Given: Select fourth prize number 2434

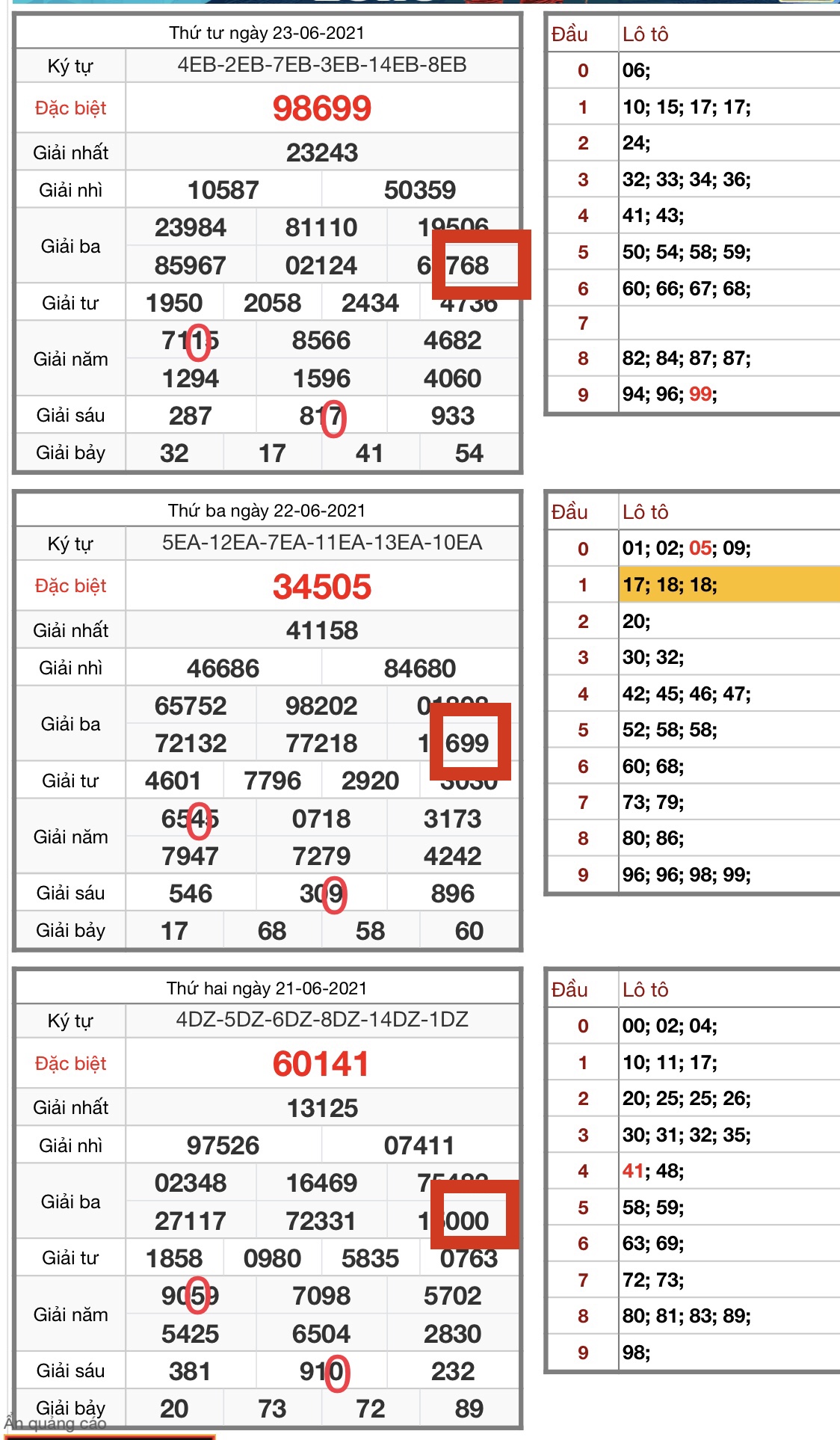Looking at the screenshot, I should tap(370, 303).
